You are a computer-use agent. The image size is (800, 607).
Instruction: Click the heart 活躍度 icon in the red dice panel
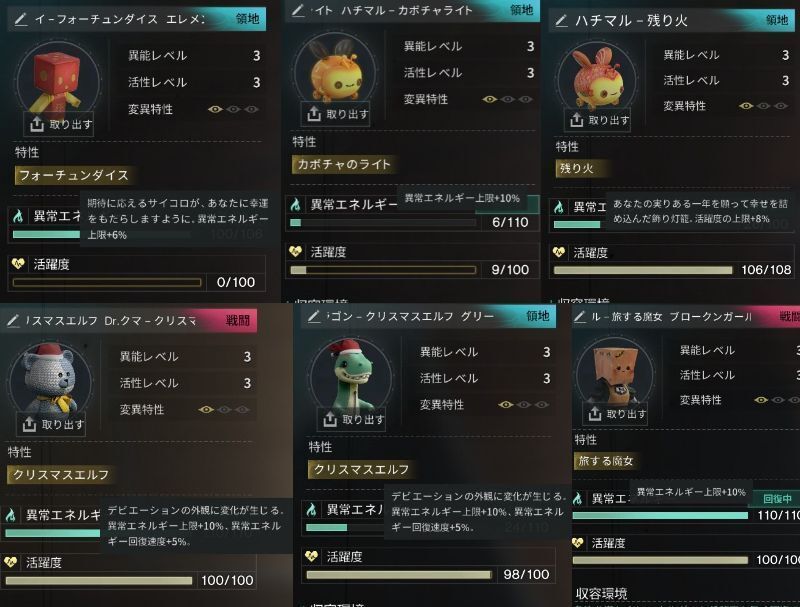18,264
